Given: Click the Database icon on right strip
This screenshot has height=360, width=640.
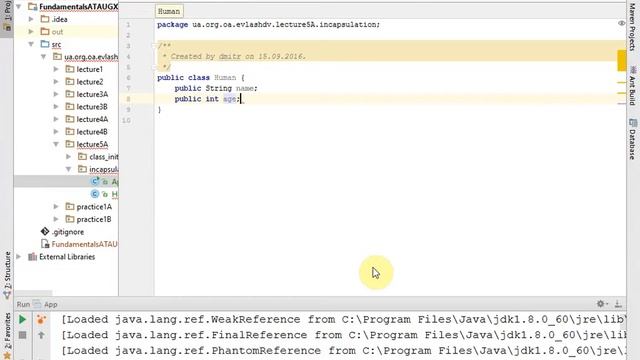Looking at the screenshot, I should 633,122.
